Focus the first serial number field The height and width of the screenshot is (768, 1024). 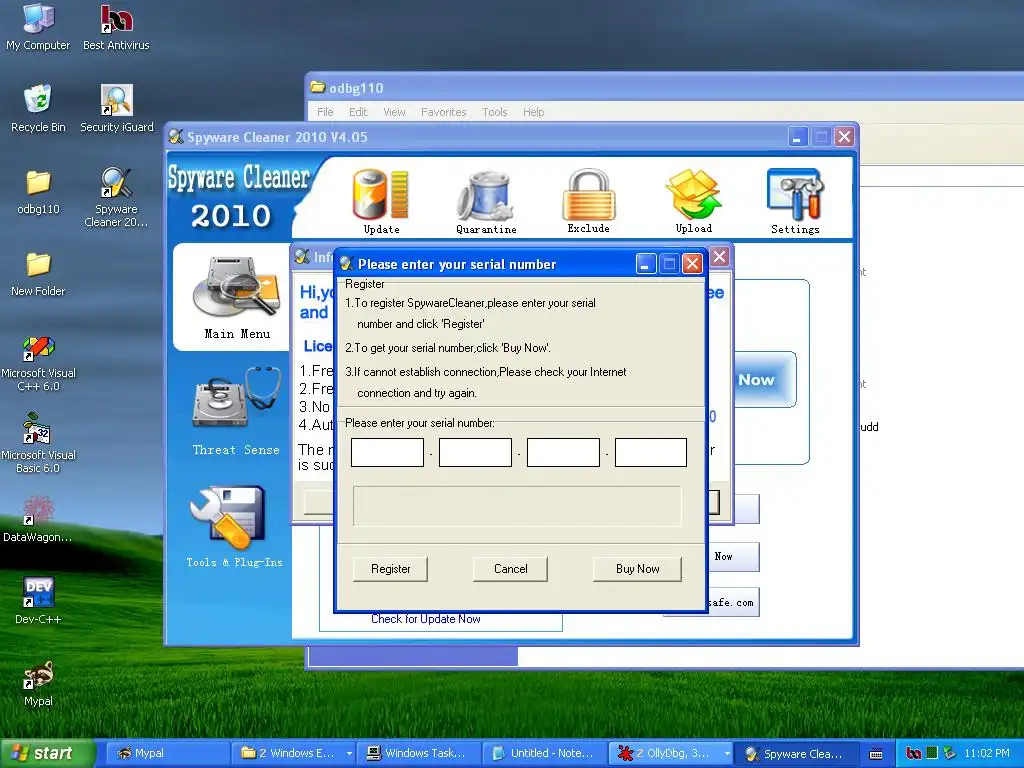coord(387,453)
